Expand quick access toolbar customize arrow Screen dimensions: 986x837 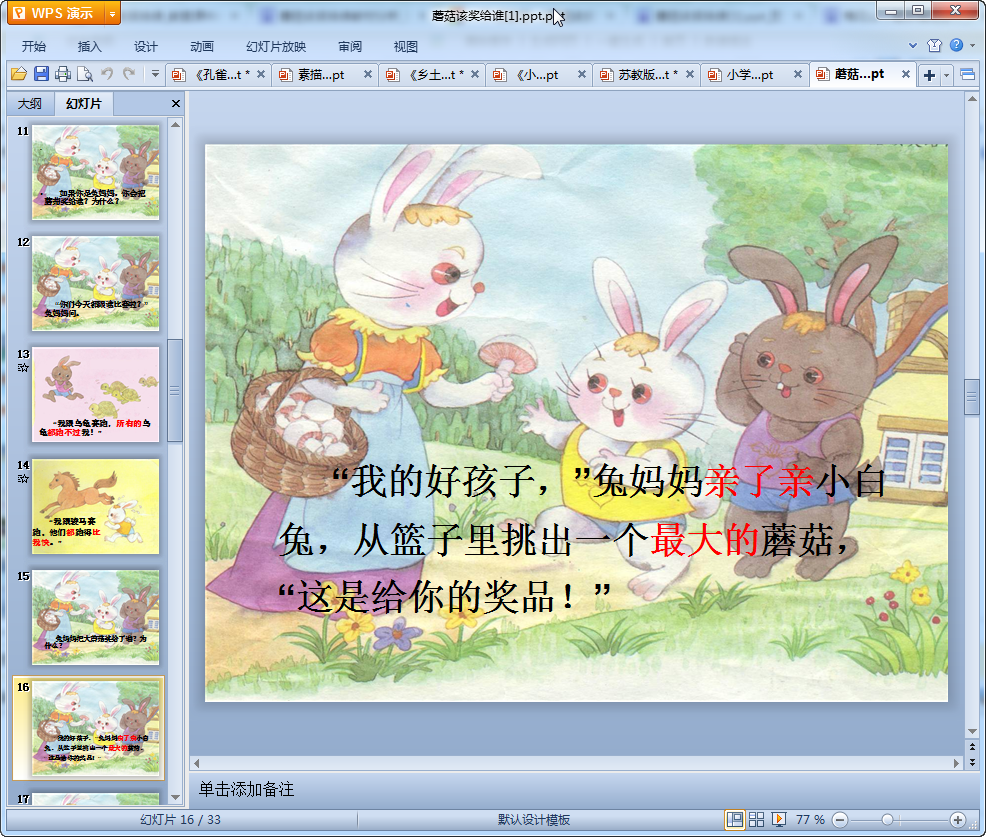click(155, 74)
